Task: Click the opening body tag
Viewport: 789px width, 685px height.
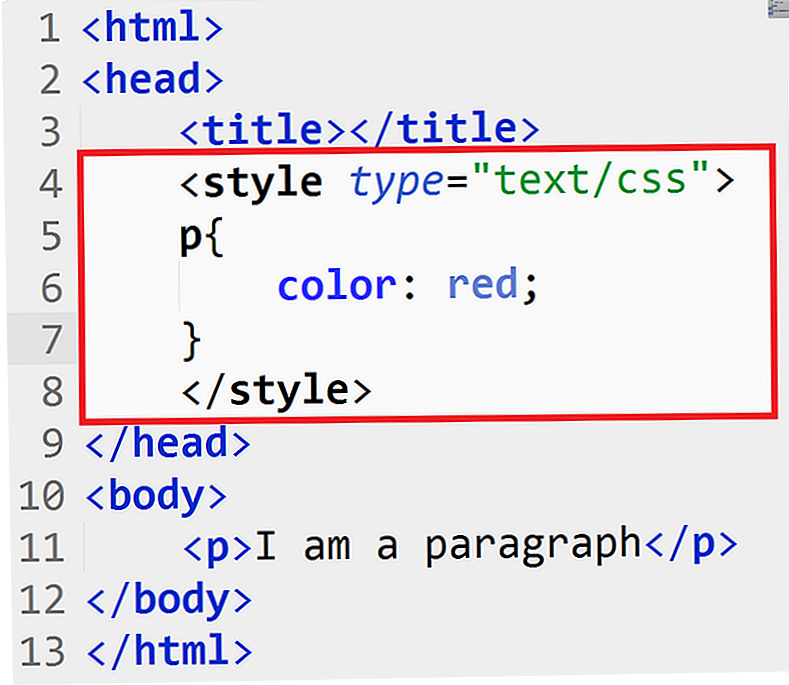Action: (x=156, y=495)
